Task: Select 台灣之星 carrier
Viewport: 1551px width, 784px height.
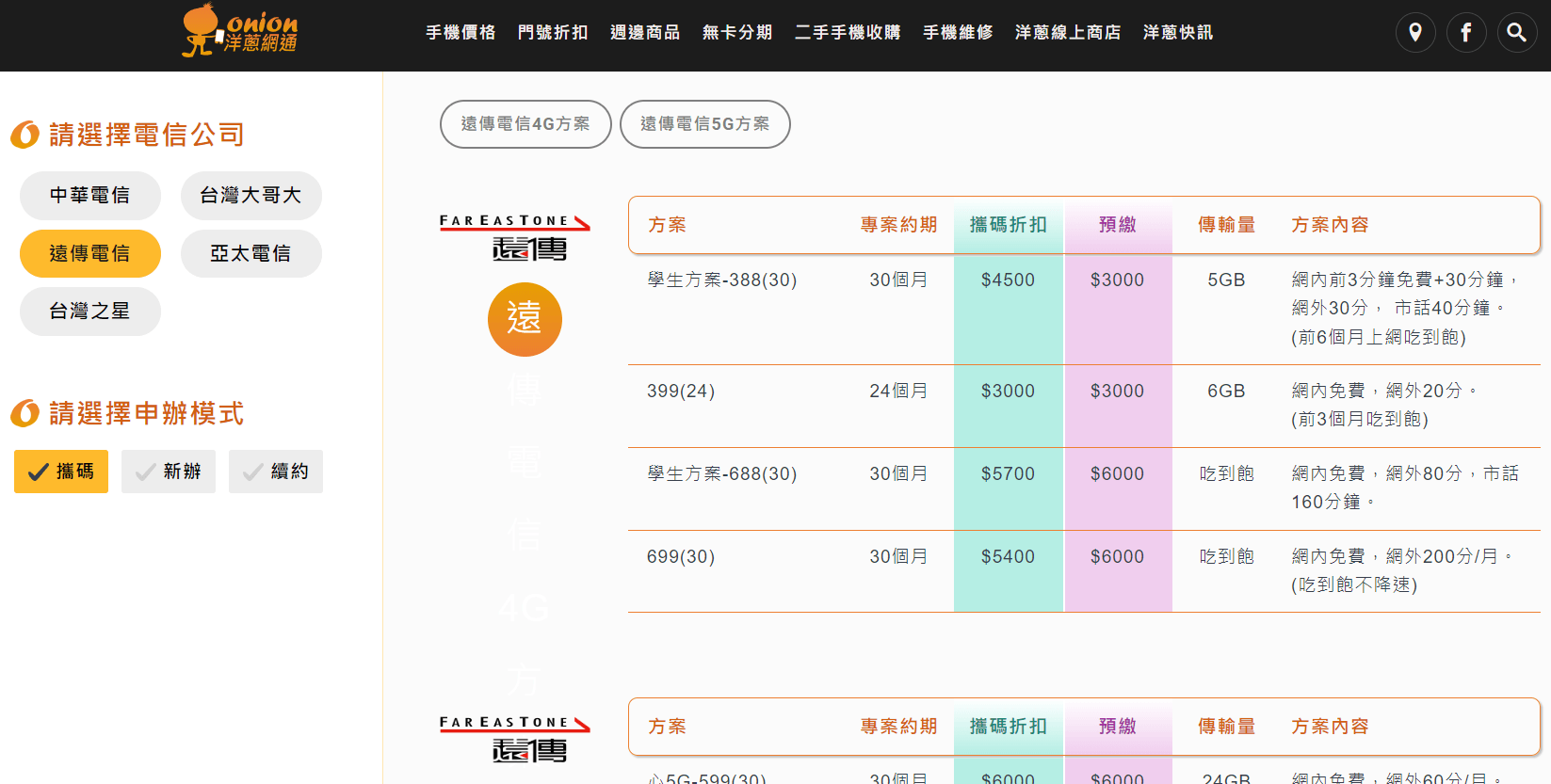Action: coord(90,312)
